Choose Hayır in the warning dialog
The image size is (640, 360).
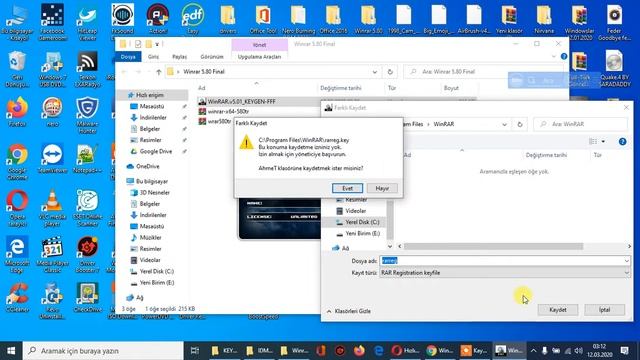pyautogui.click(x=382, y=188)
